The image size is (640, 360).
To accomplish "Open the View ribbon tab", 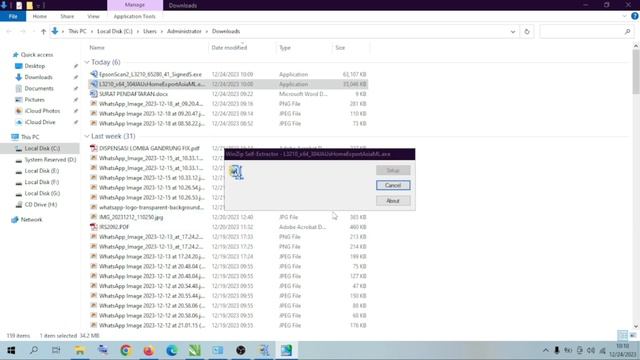I will tap(93, 16).
